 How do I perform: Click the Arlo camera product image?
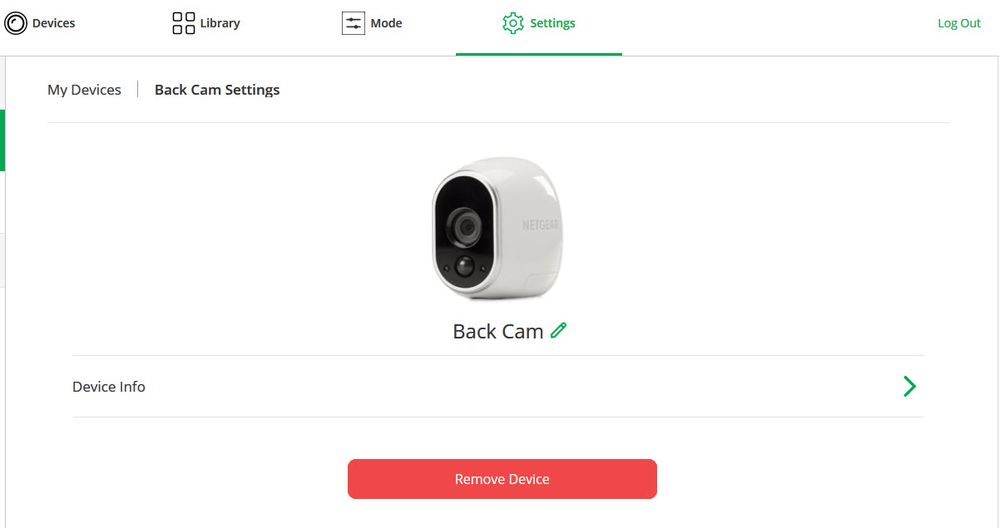tap(498, 228)
